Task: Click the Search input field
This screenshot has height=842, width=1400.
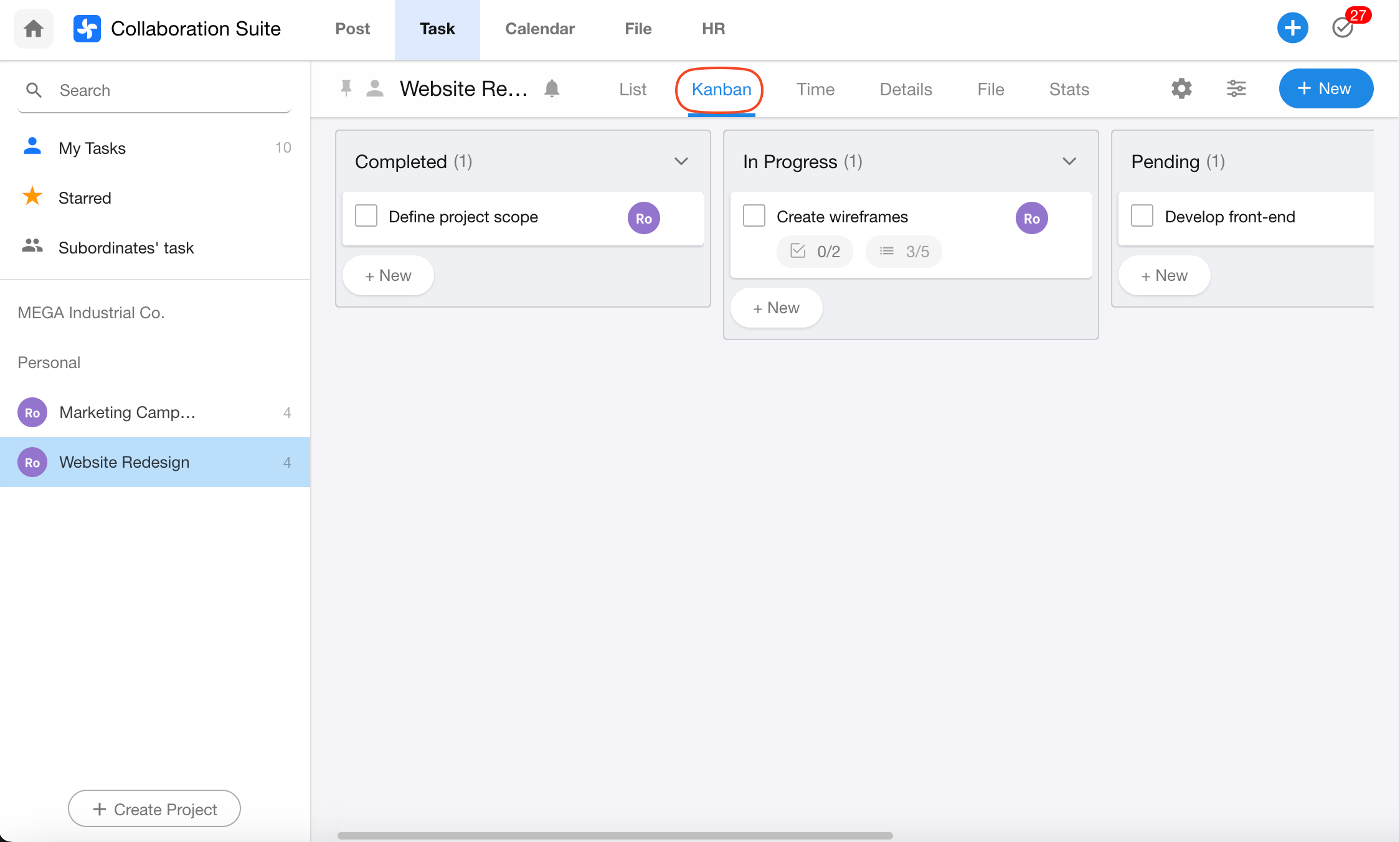Action: point(168,90)
